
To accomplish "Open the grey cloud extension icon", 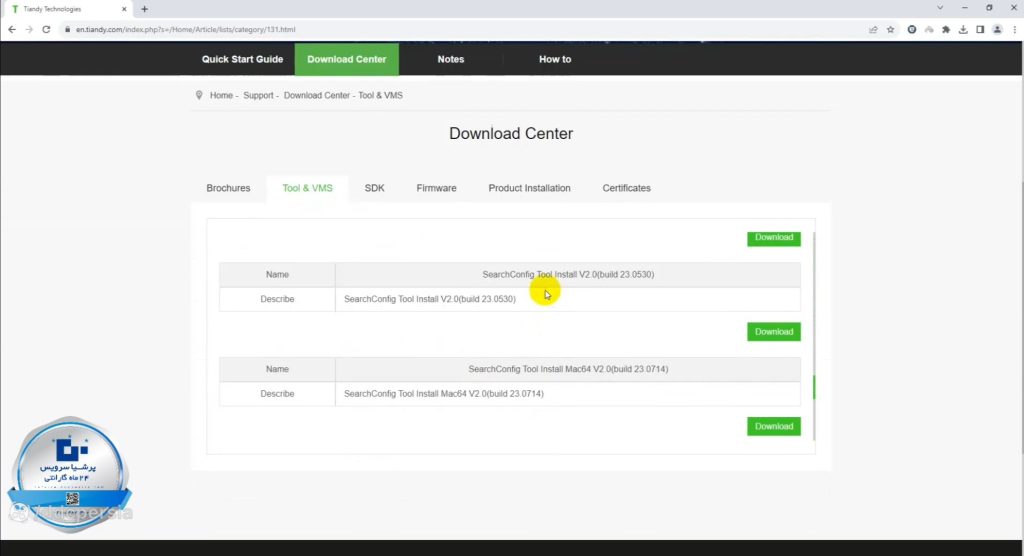I will 929,29.
